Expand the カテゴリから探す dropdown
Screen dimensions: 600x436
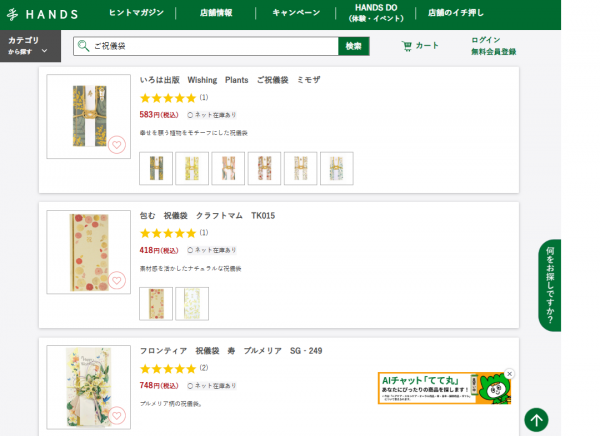point(30,46)
